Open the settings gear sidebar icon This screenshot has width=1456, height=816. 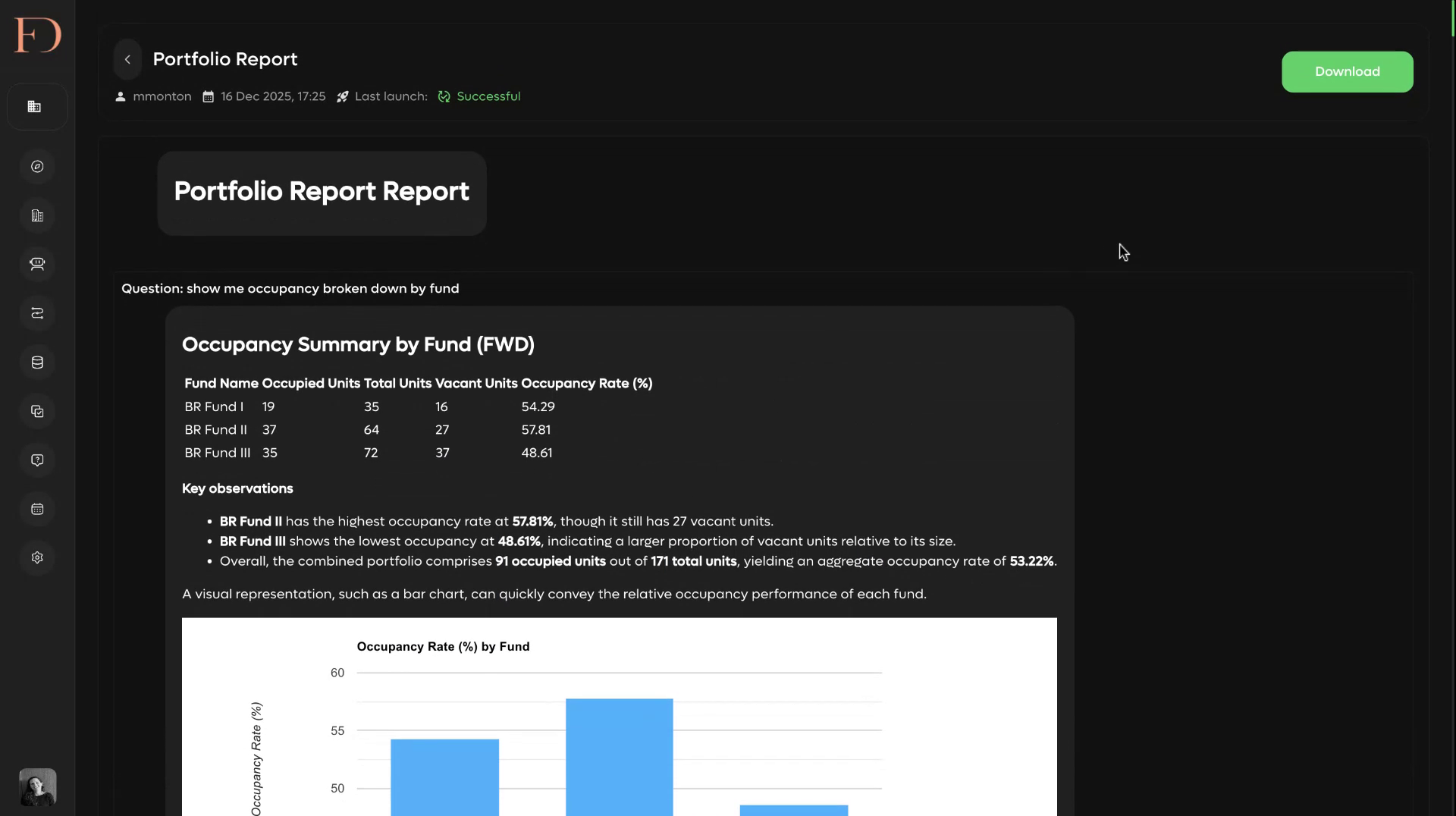coord(37,557)
